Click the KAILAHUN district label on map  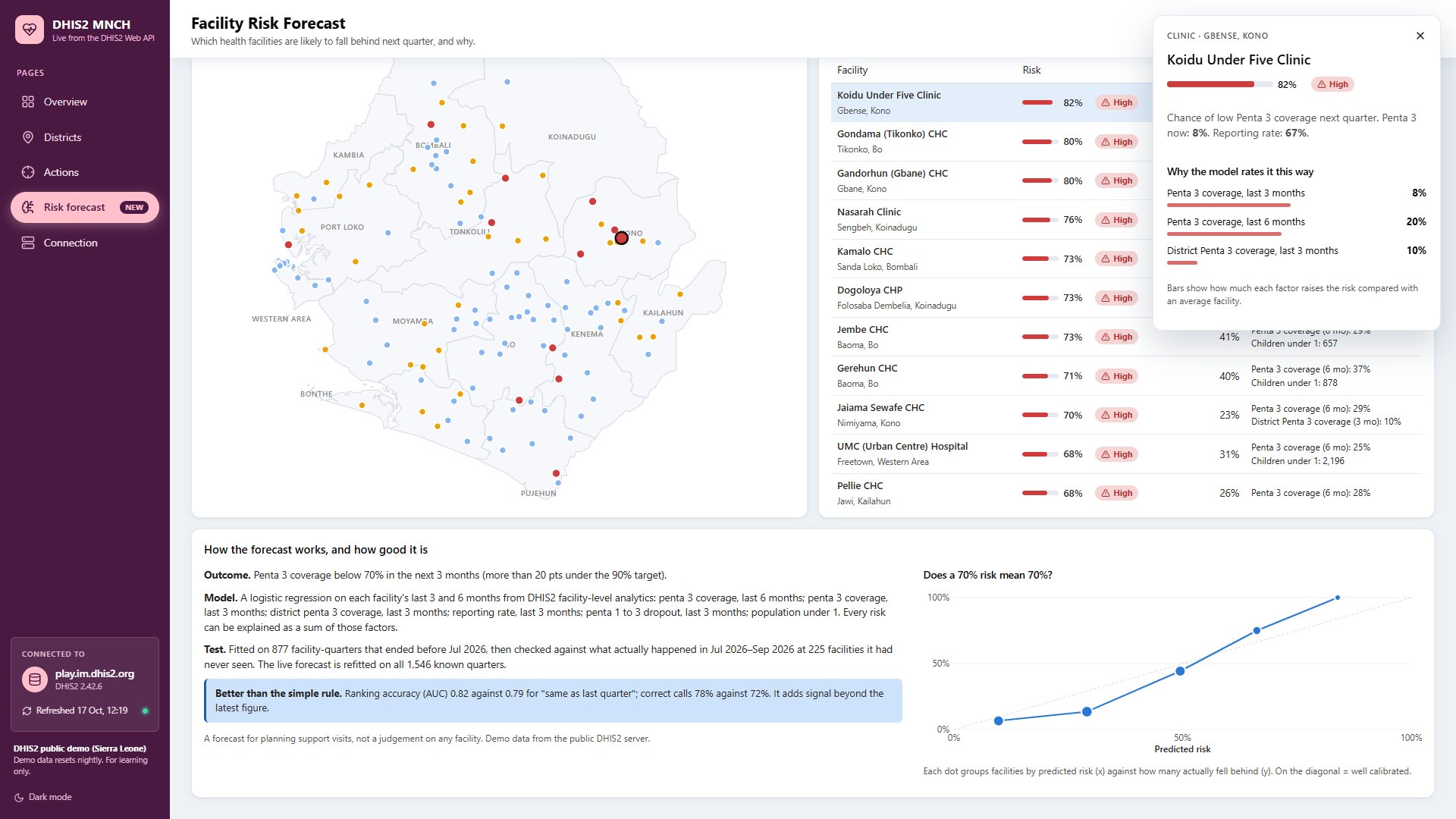[x=663, y=312]
